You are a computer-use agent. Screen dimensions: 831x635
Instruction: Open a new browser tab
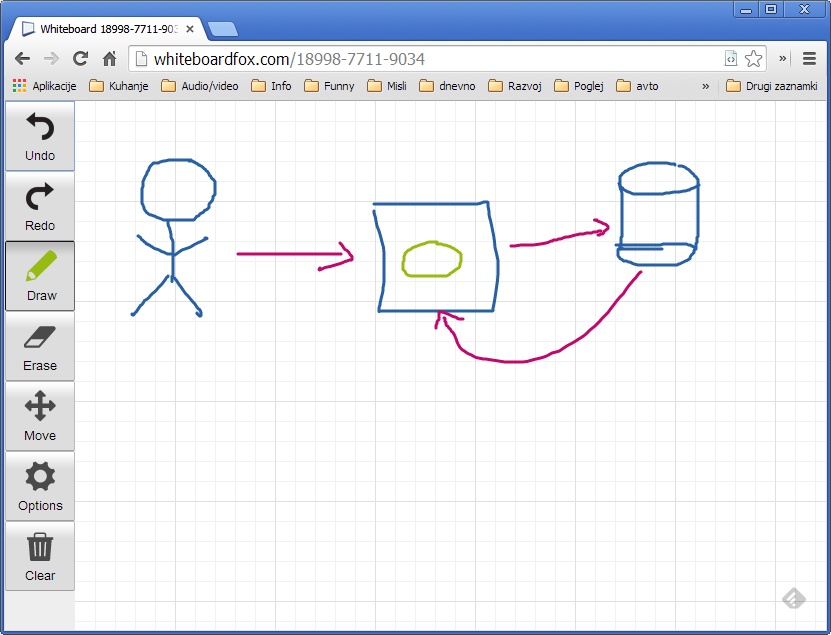(x=223, y=29)
